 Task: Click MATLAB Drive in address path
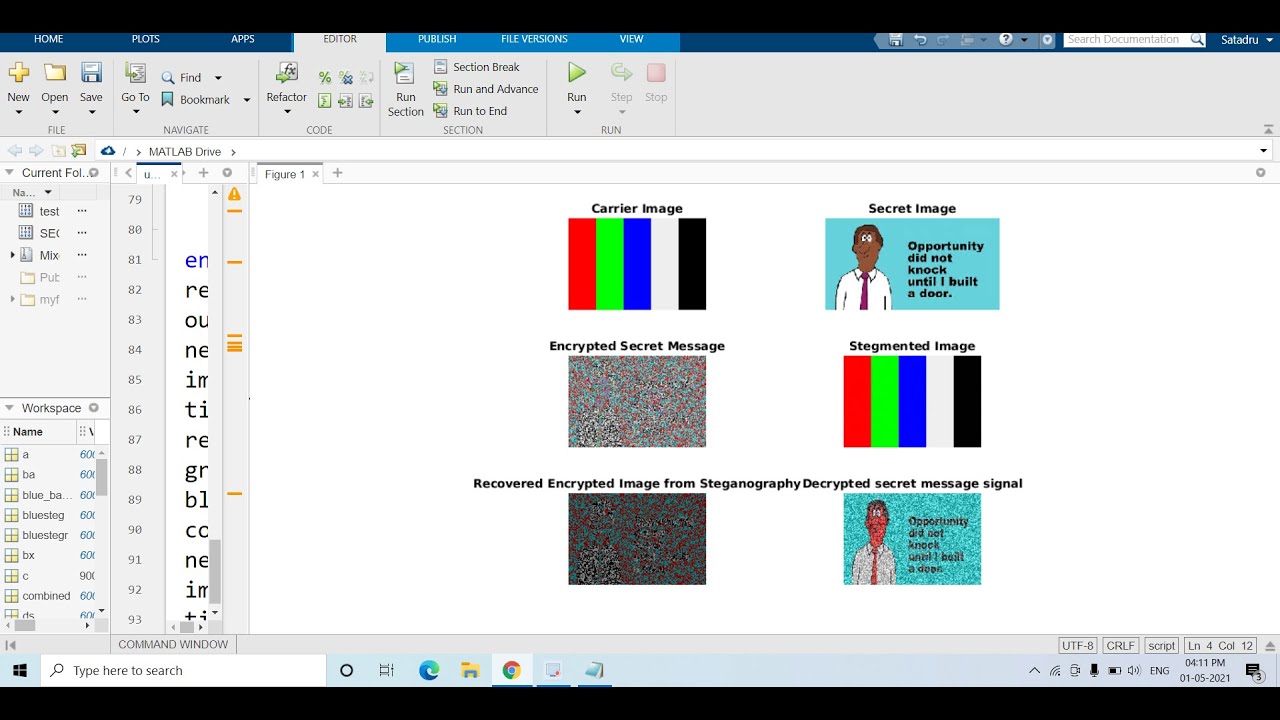click(x=185, y=152)
